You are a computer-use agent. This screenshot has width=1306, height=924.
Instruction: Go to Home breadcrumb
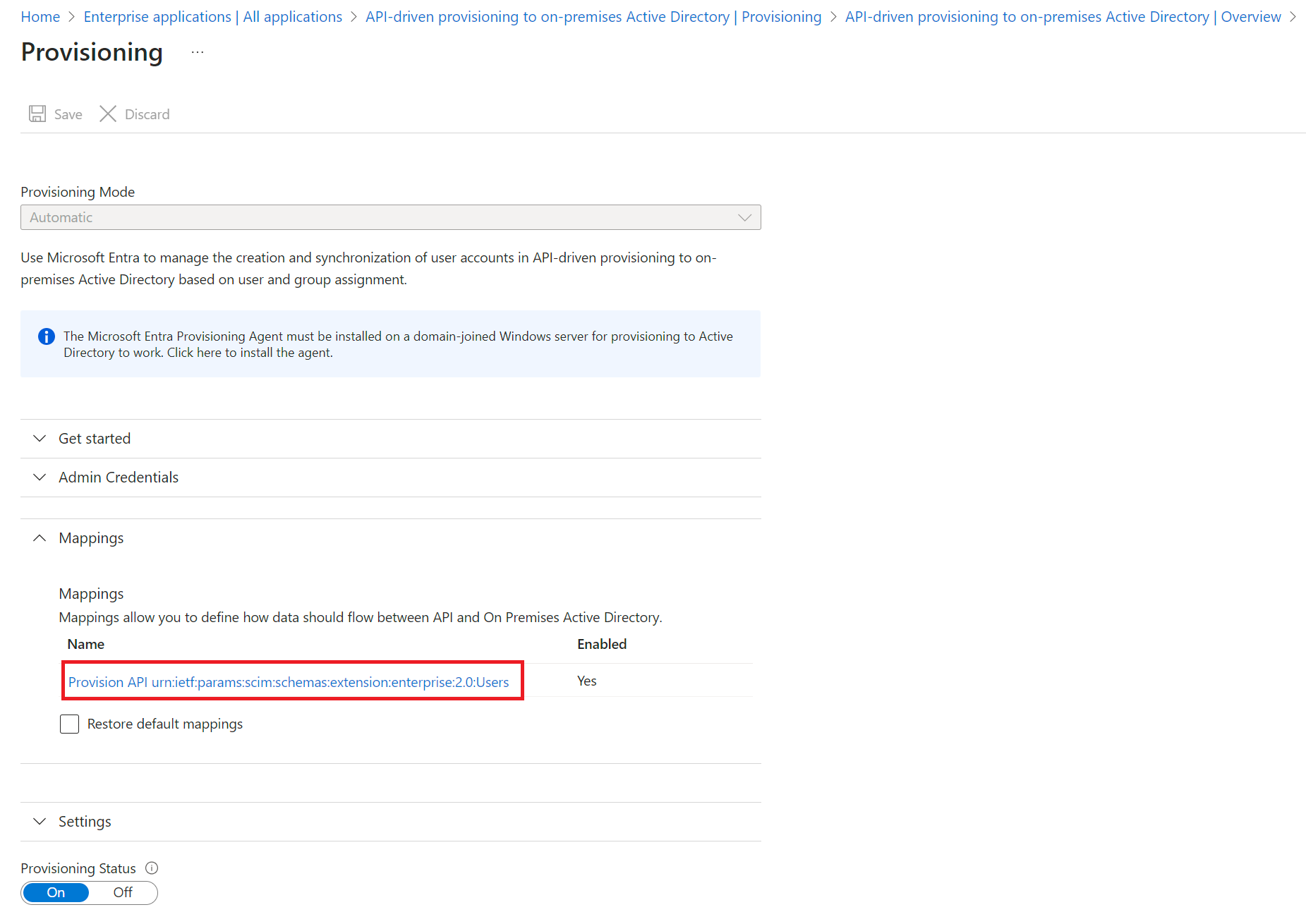pos(40,17)
